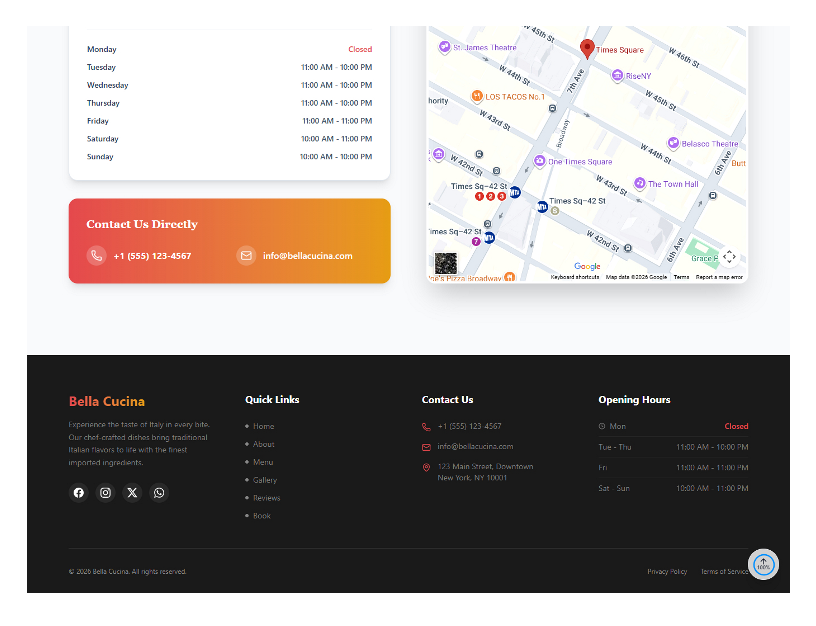This screenshot has width=816, height=626.
Task: Click the Tue - Thu footer hours row
Action: pyautogui.click(x=673, y=447)
